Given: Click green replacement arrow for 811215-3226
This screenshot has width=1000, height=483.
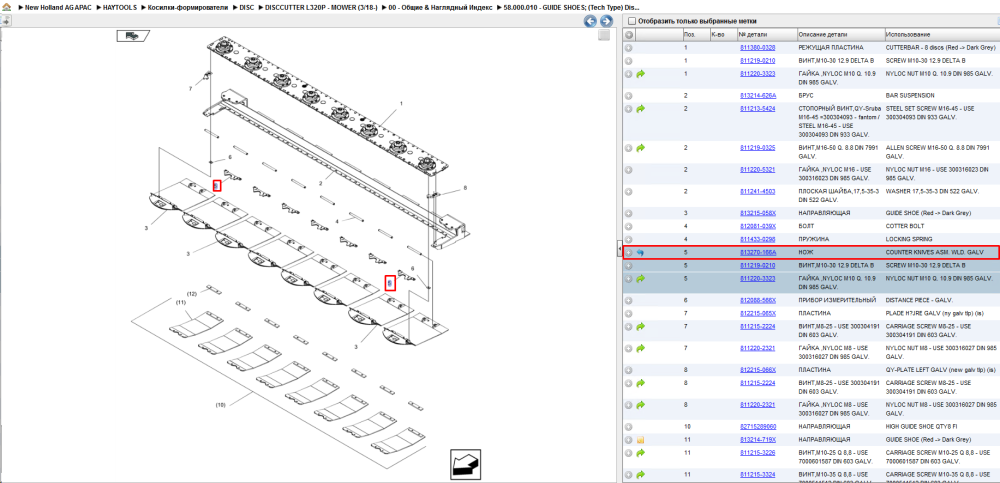Looking at the screenshot, I should coord(641,452).
